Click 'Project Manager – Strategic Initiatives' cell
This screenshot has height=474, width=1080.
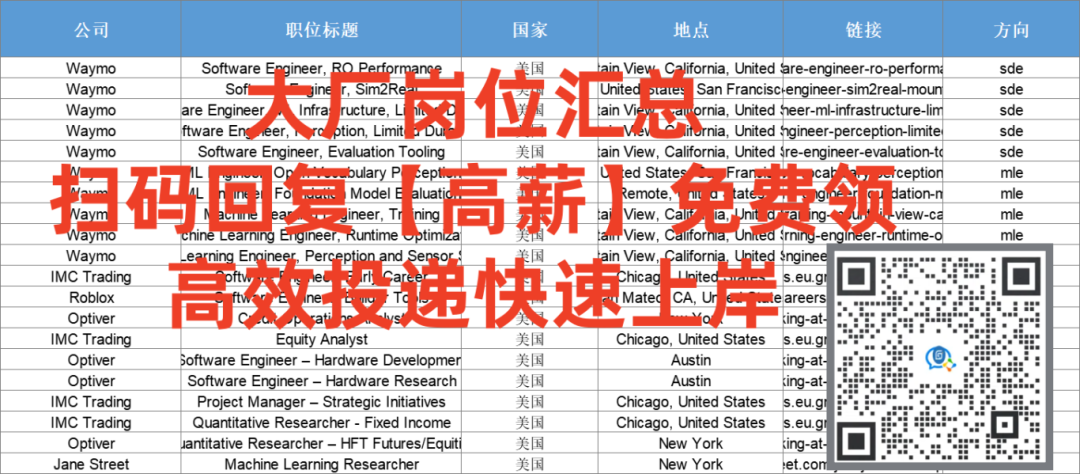click(322, 402)
